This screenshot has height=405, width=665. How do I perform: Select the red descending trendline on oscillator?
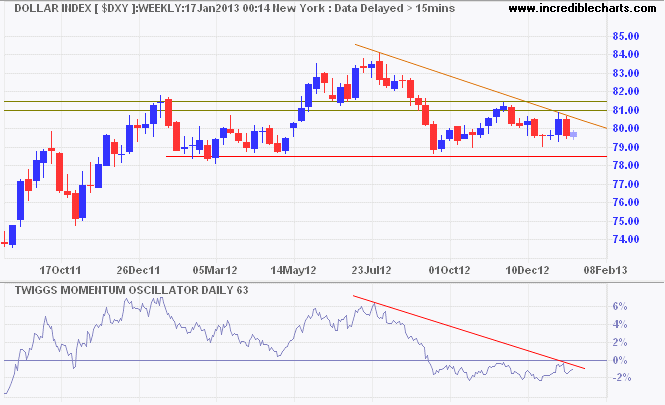[469, 332]
